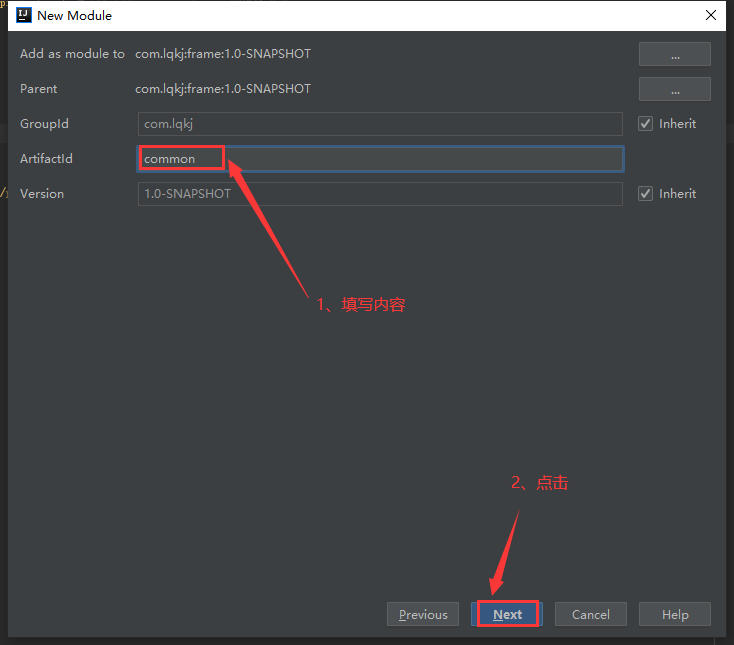The height and width of the screenshot is (645, 734).
Task: Click the New Module title text
Action: pos(74,15)
